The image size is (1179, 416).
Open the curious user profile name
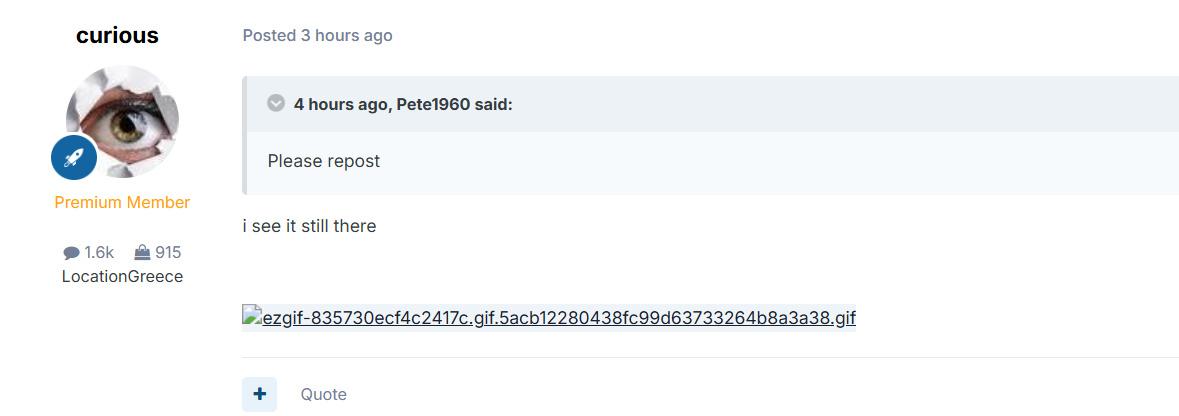[117, 36]
